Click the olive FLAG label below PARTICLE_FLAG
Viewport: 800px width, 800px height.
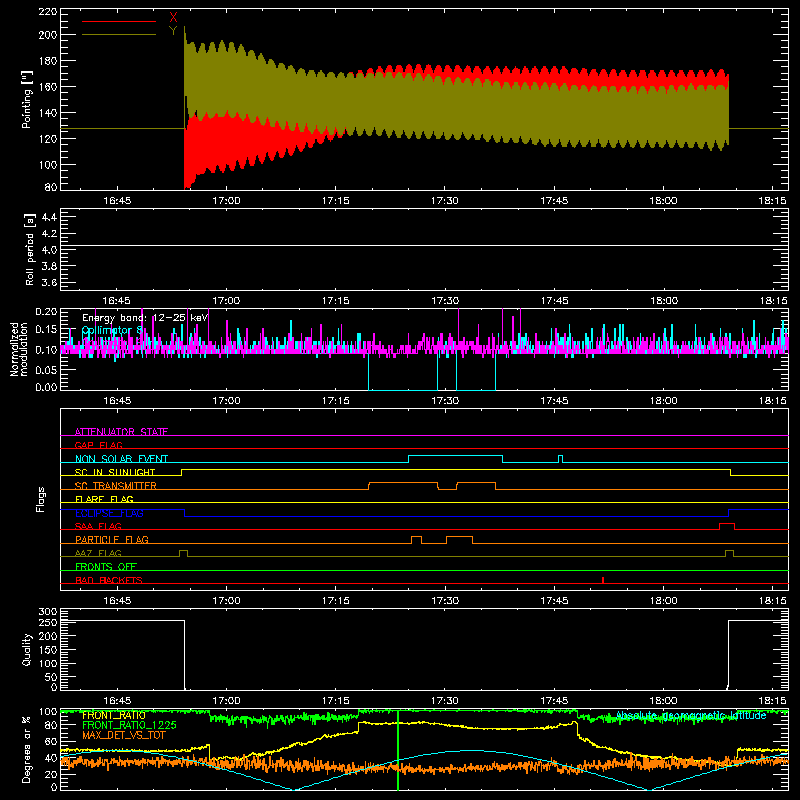98,553
